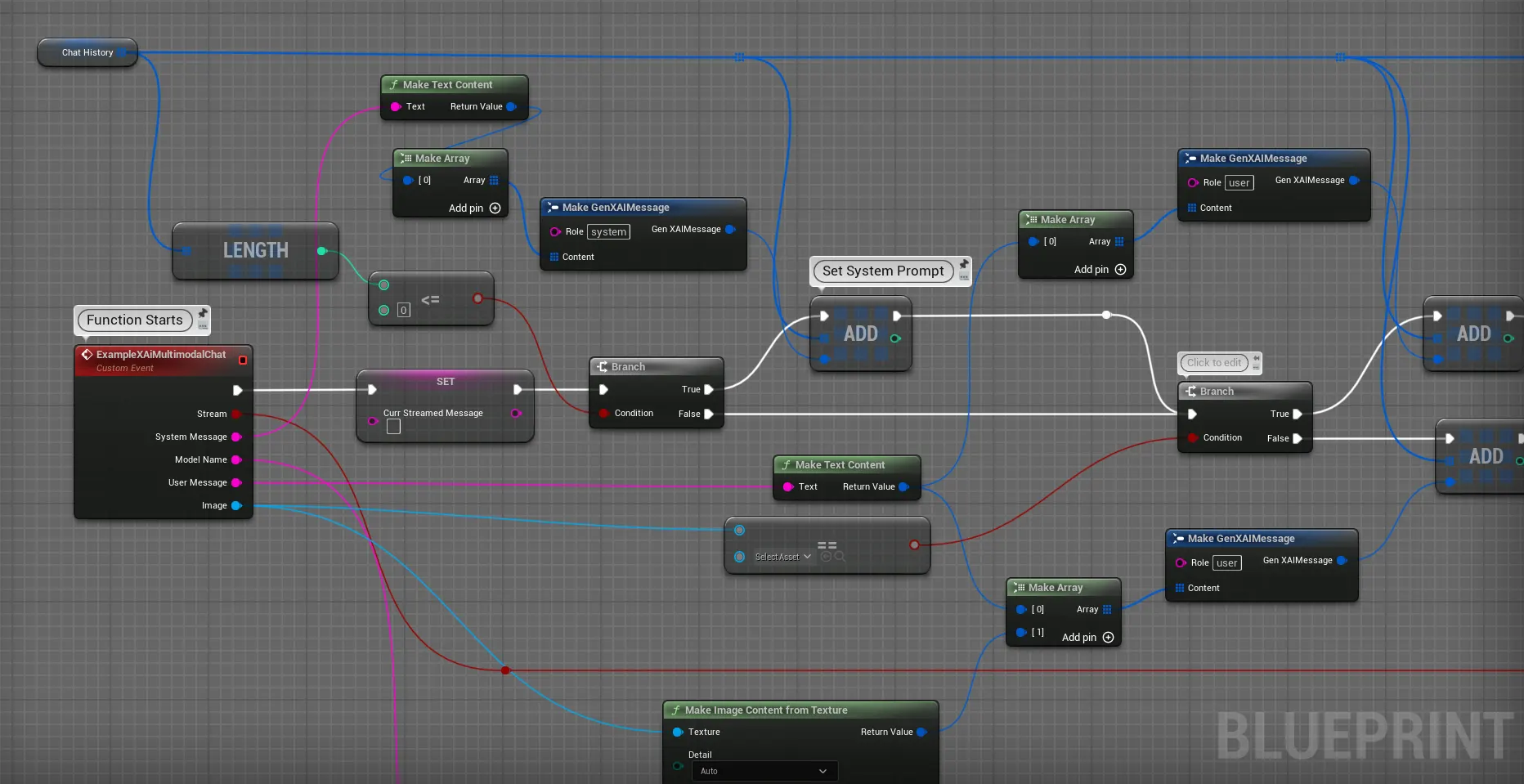Click Add pin on the Make Array with [1]
This screenshot has height=784, width=1524.
(x=1087, y=638)
